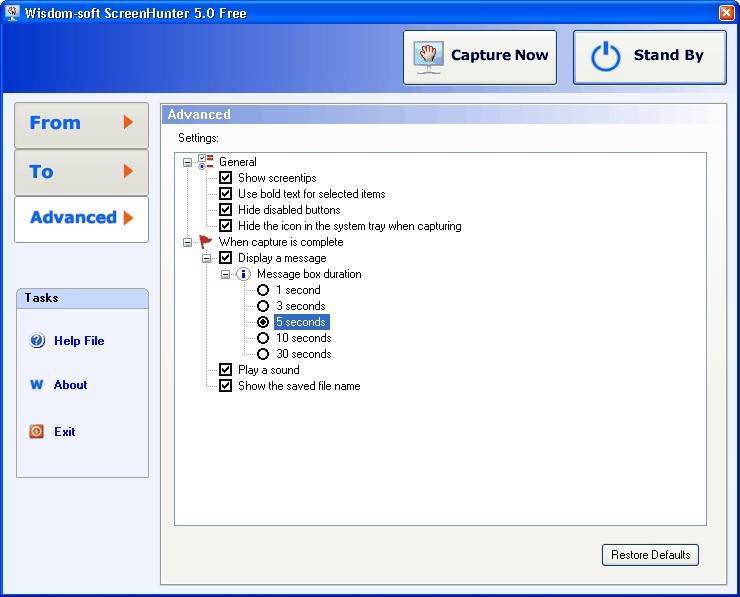Click the Stand By power icon

[605, 57]
